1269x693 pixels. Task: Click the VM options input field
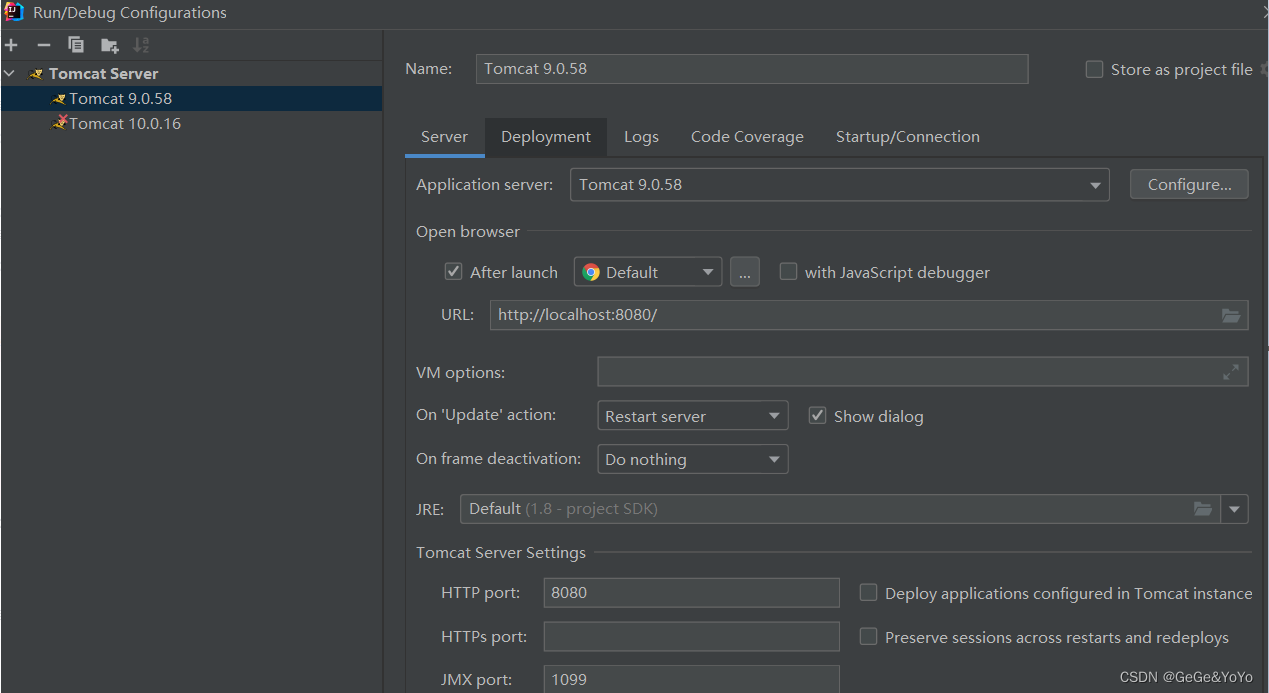tap(923, 372)
